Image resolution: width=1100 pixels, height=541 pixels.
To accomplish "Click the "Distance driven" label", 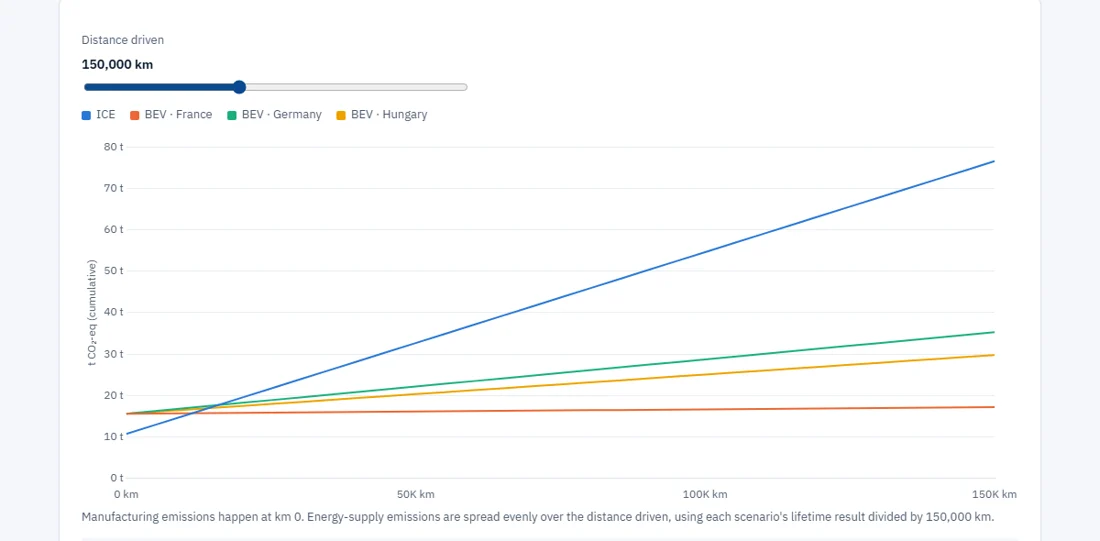I will [123, 40].
